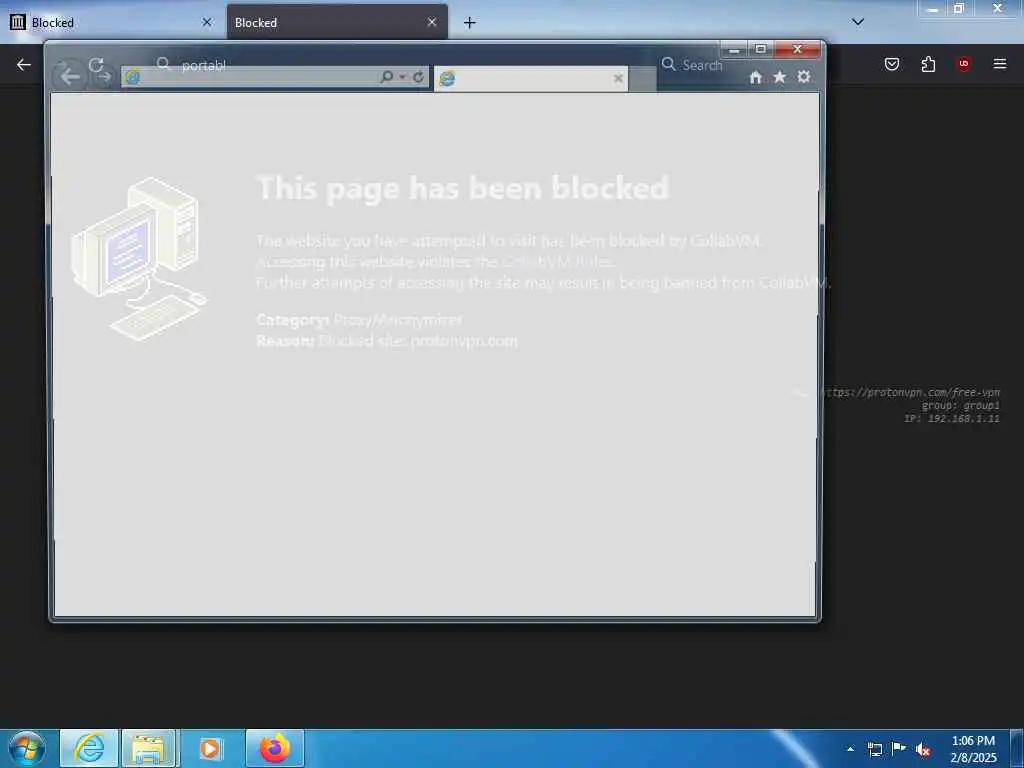Image resolution: width=1024 pixels, height=768 pixels.
Task: Show hidden tray icons arrow
Action: click(850, 749)
